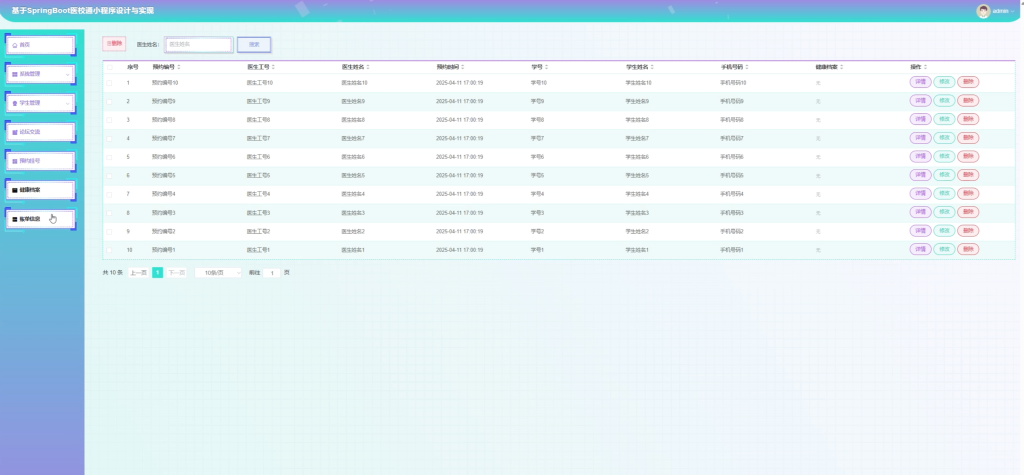The height and width of the screenshot is (475, 1024).
Task: Sort by 预约时间 using its sort arrows
Action: [x=462, y=67]
